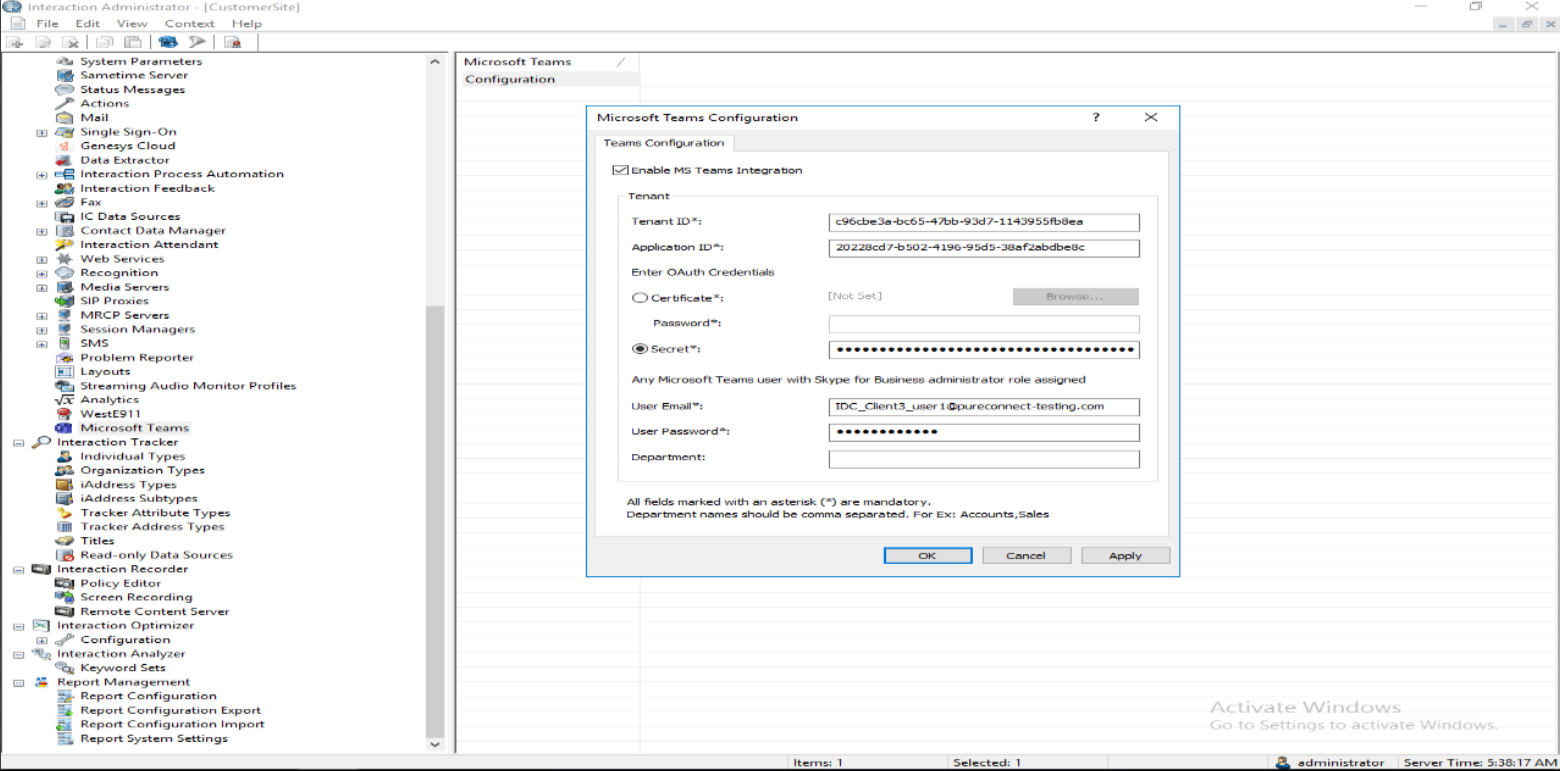Select SIP Proxies in the tree
The image size is (1560, 771).
(114, 301)
